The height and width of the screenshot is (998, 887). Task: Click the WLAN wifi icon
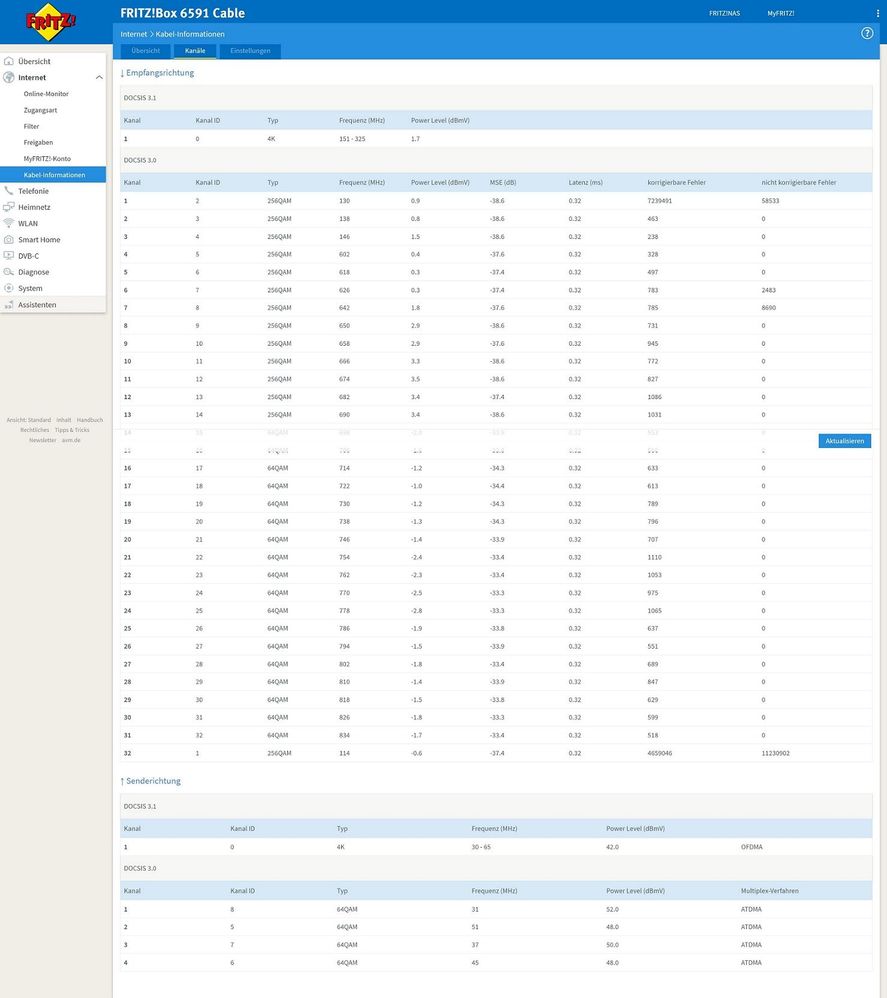(9, 223)
